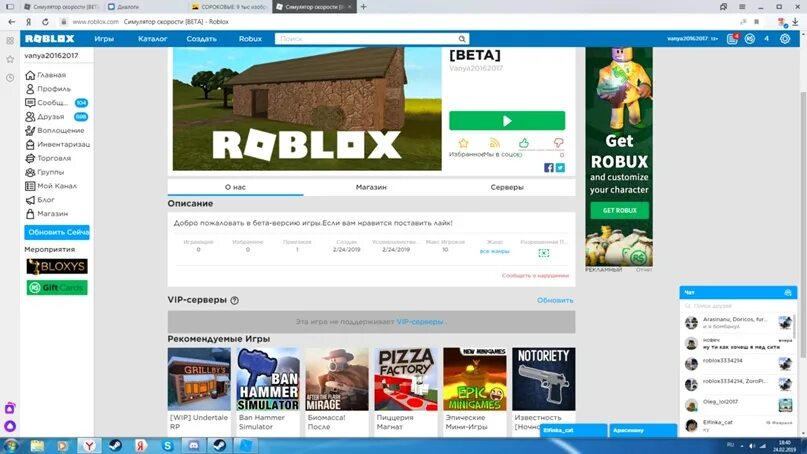Open Мой Канал in the sidebar
The width and height of the screenshot is (807, 454).
click(51, 186)
